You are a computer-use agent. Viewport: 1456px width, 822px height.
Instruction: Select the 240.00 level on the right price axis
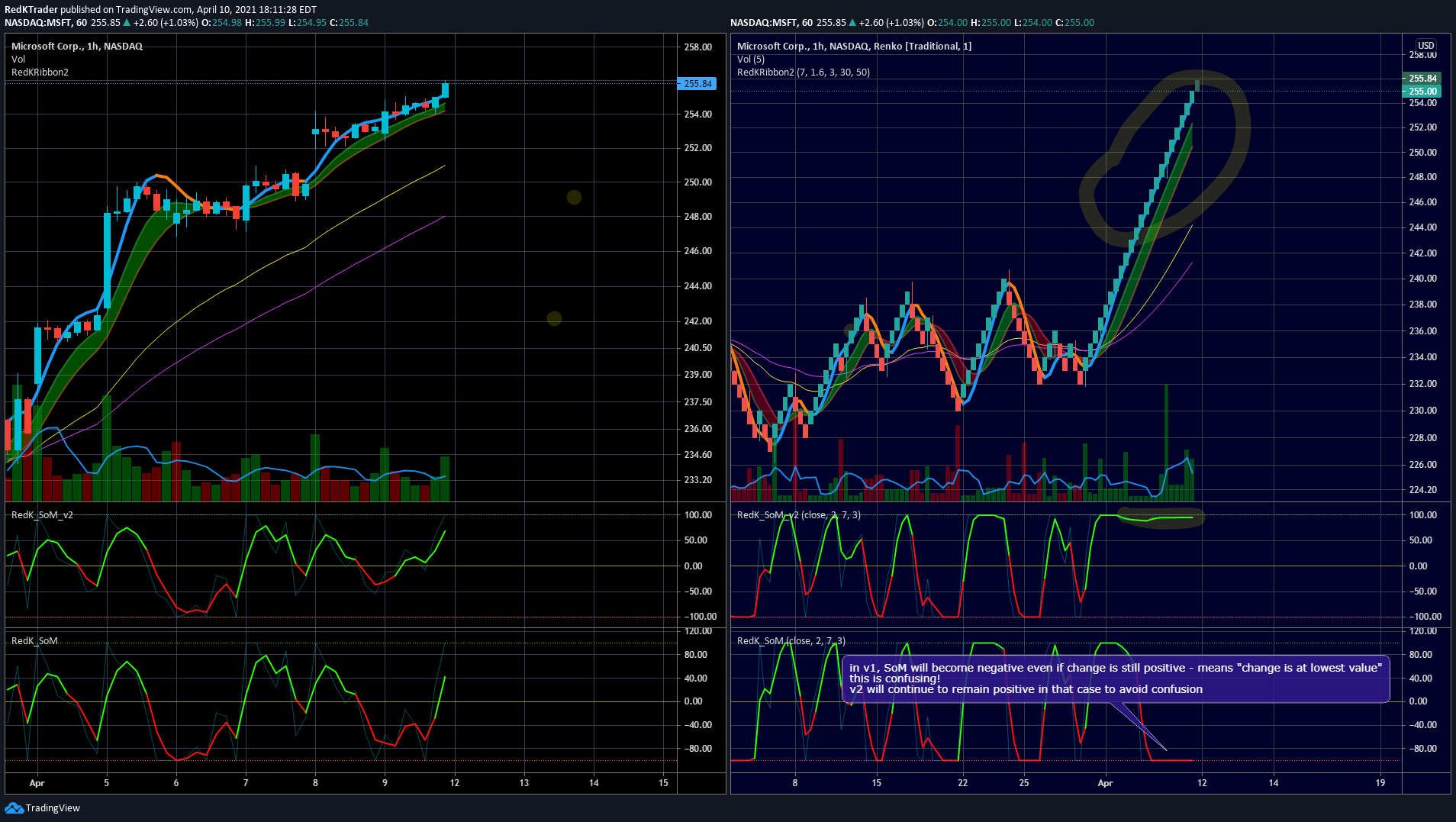click(1422, 279)
